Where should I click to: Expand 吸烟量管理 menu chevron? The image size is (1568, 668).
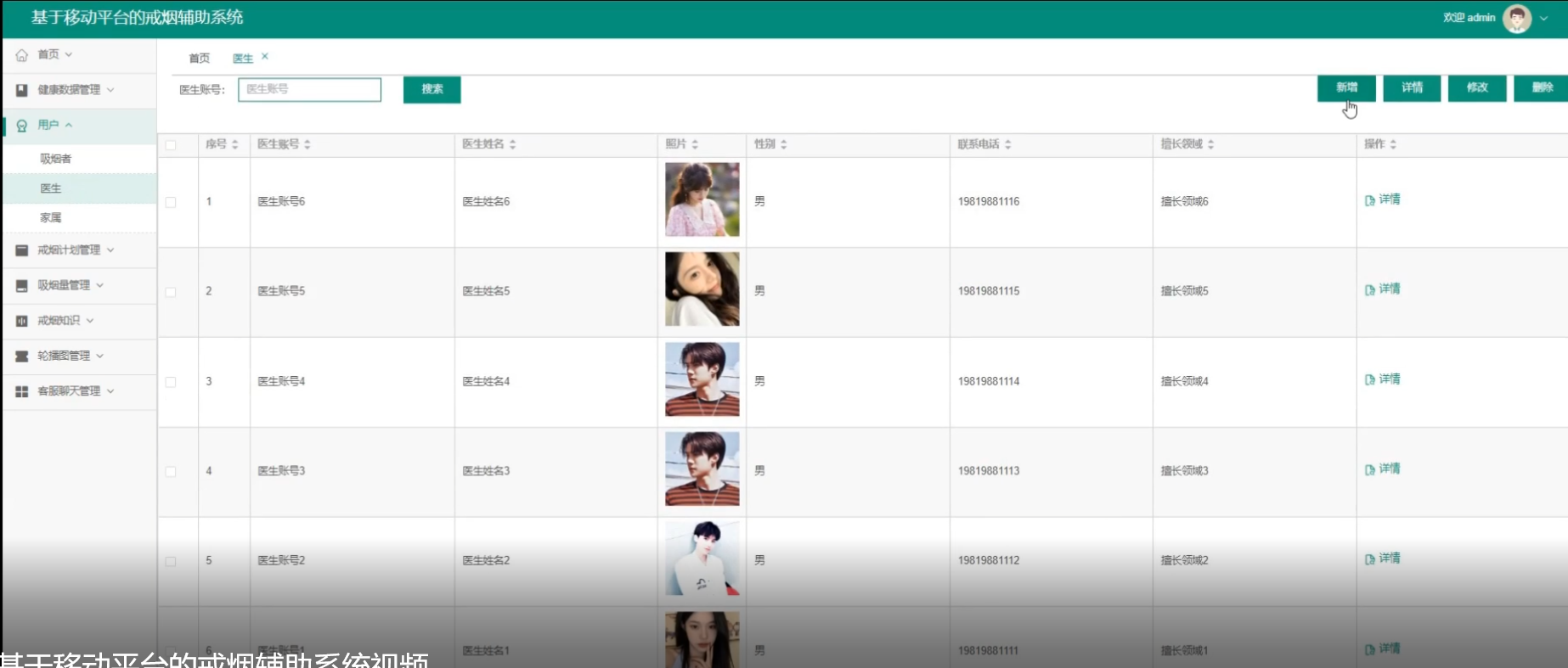[100, 286]
